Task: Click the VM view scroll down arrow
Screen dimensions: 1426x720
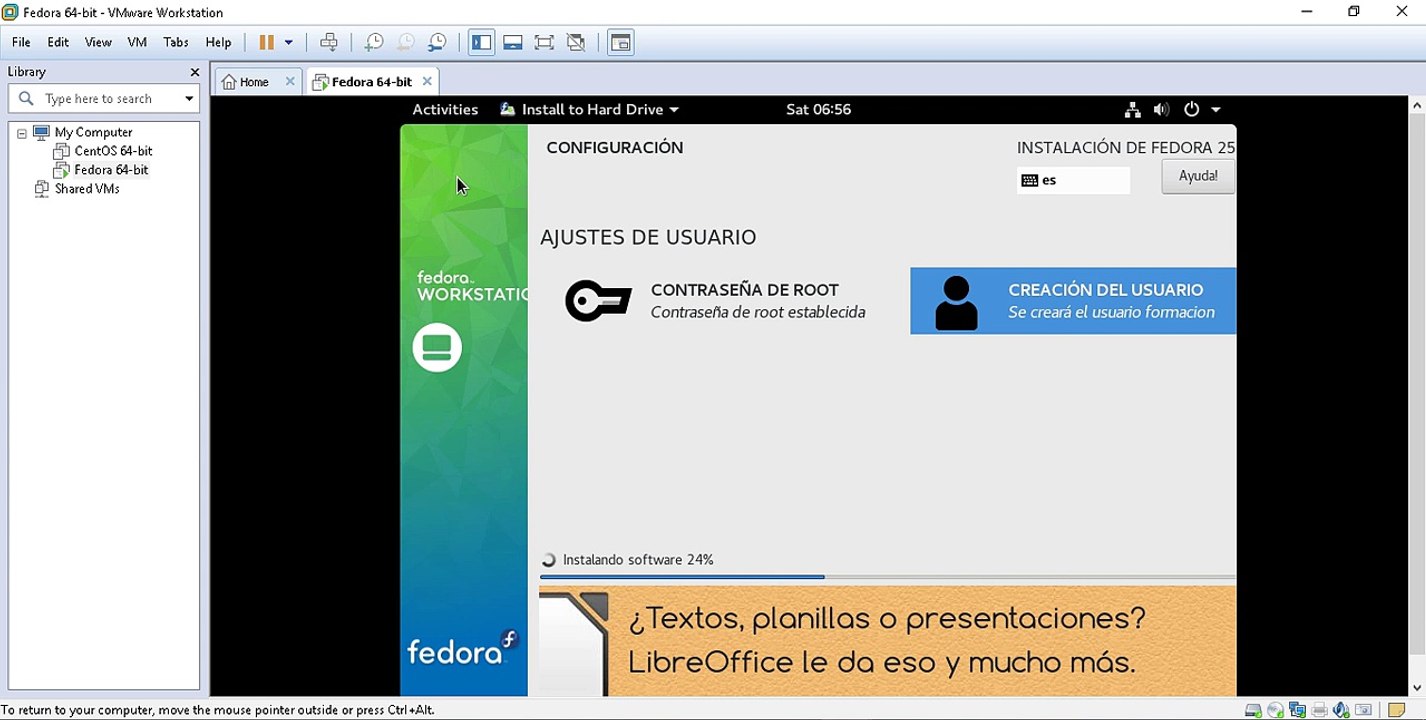Action: coord(1417,688)
